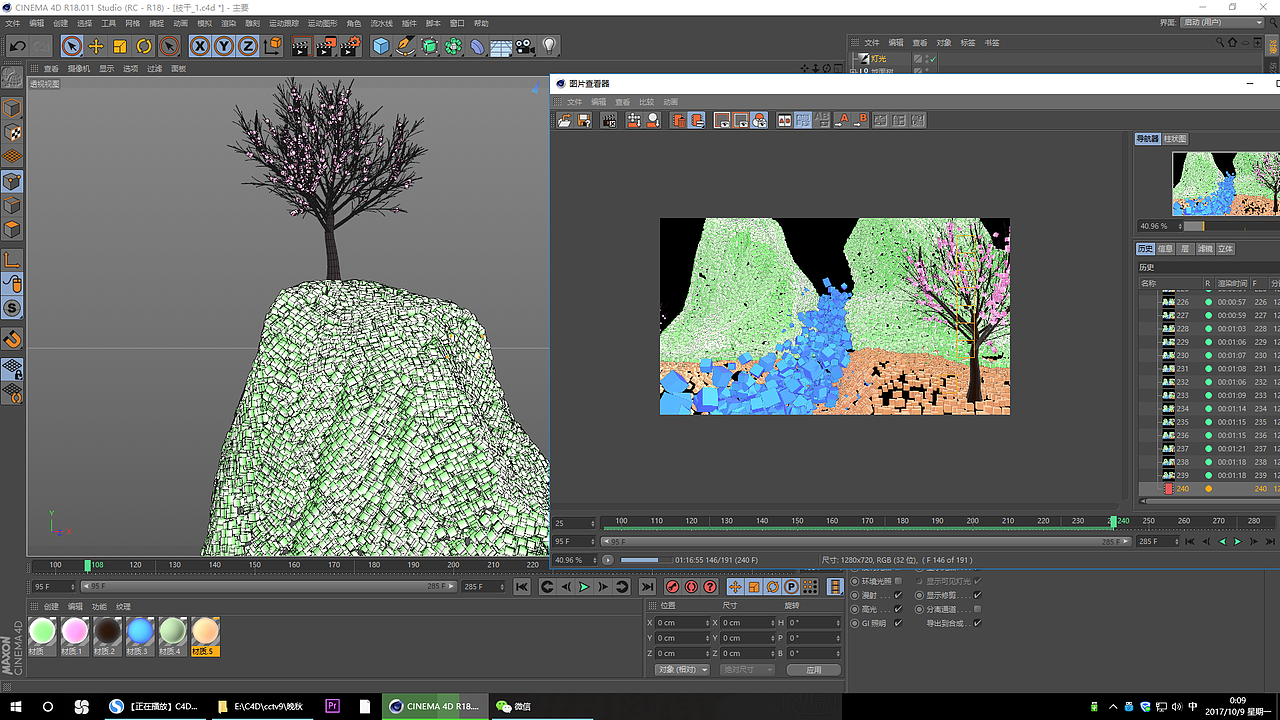Switch to the 滤镜 tab
This screenshot has width=1280, height=720.
1205,249
